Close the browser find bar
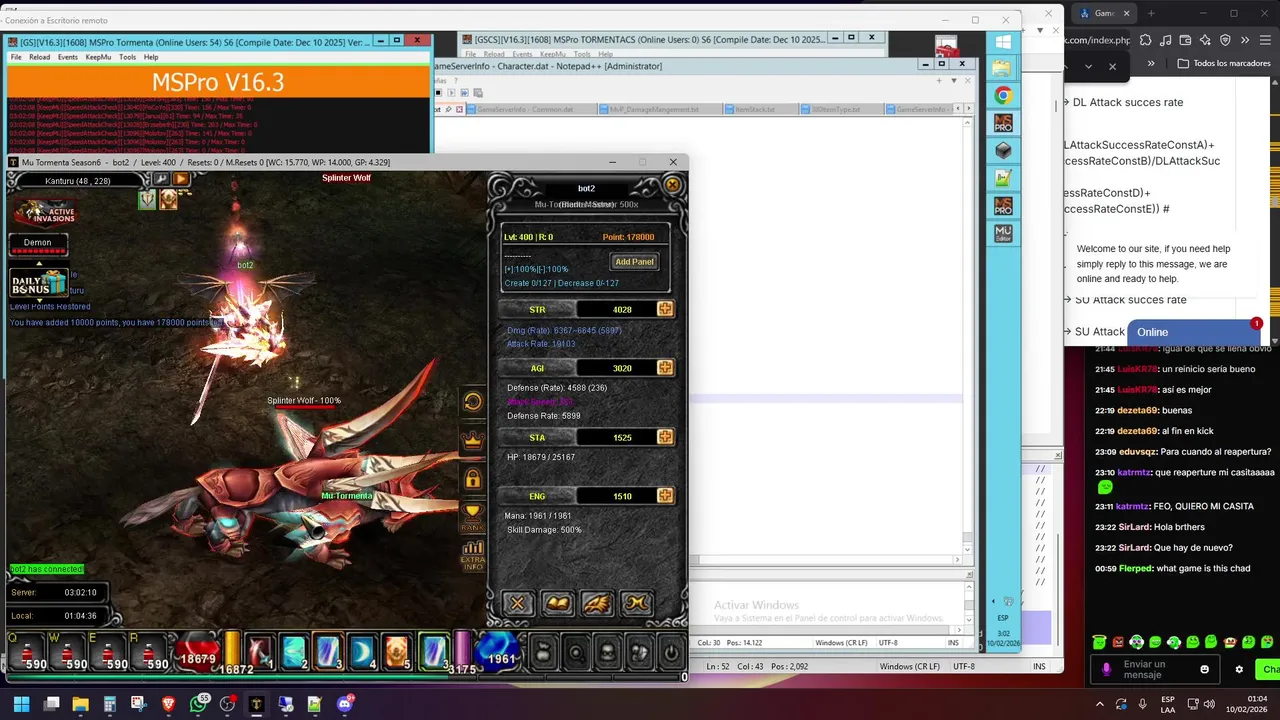The image size is (1280, 720). click(1112, 67)
